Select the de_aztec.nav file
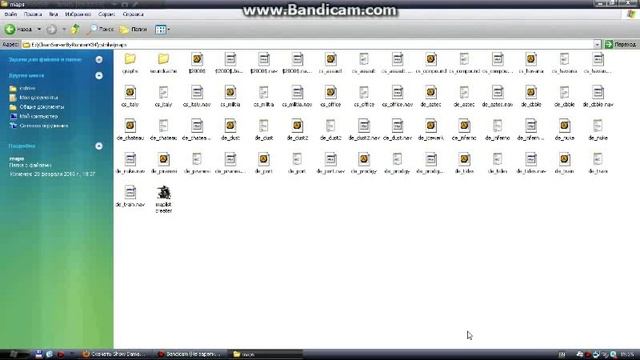640x360 pixels. coord(498,96)
